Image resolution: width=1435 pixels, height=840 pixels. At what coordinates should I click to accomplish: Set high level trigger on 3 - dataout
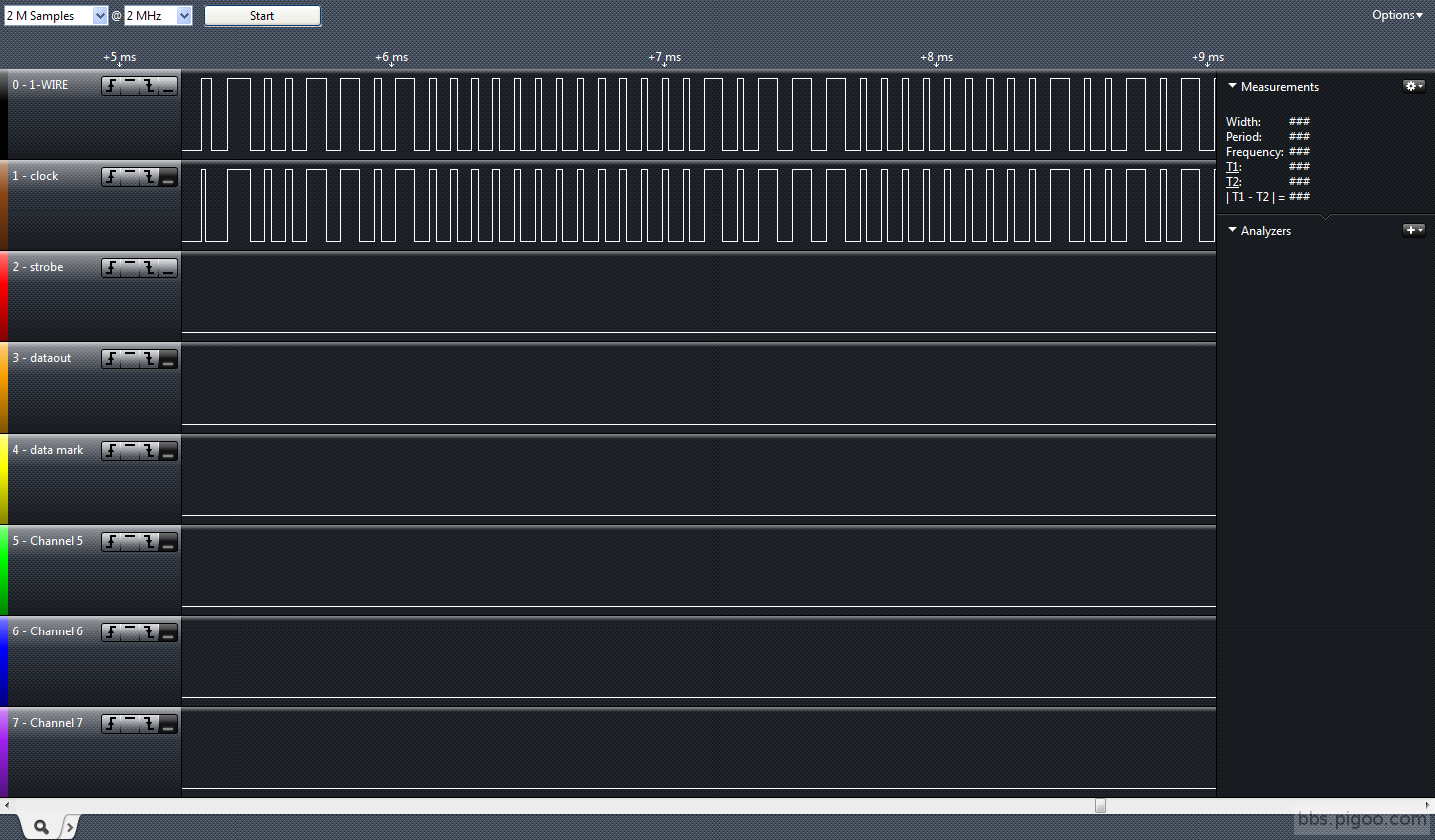coord(130,359)
